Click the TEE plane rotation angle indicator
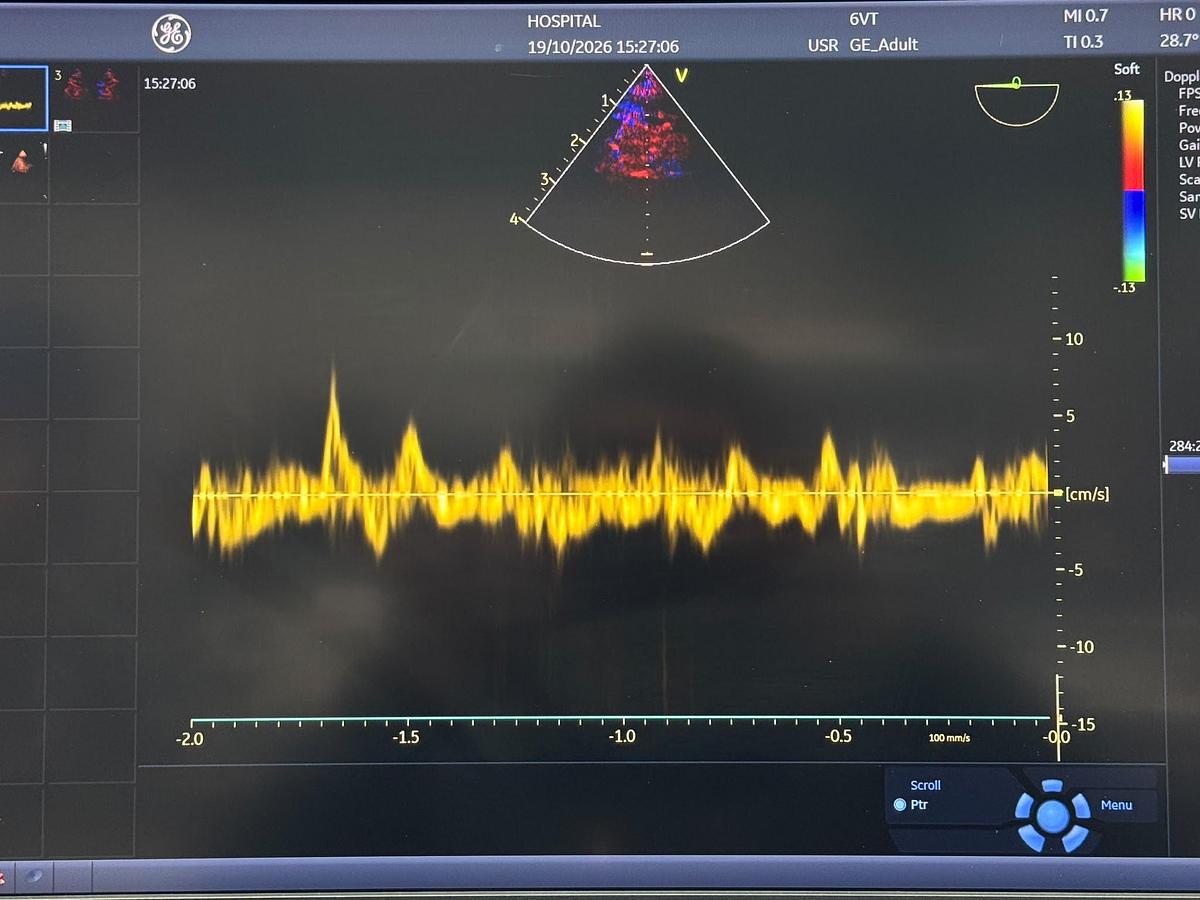1200x900 pixels. 1016,101
